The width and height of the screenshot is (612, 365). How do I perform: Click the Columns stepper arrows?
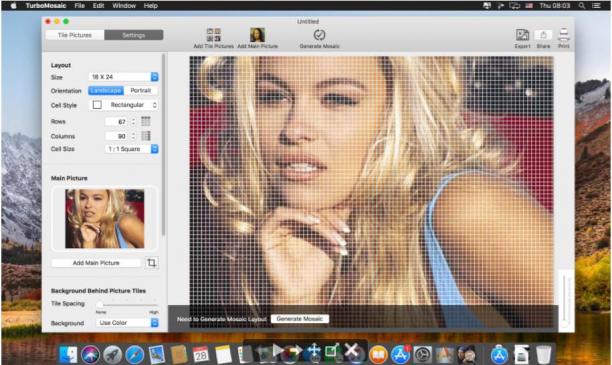click(133, 136)
